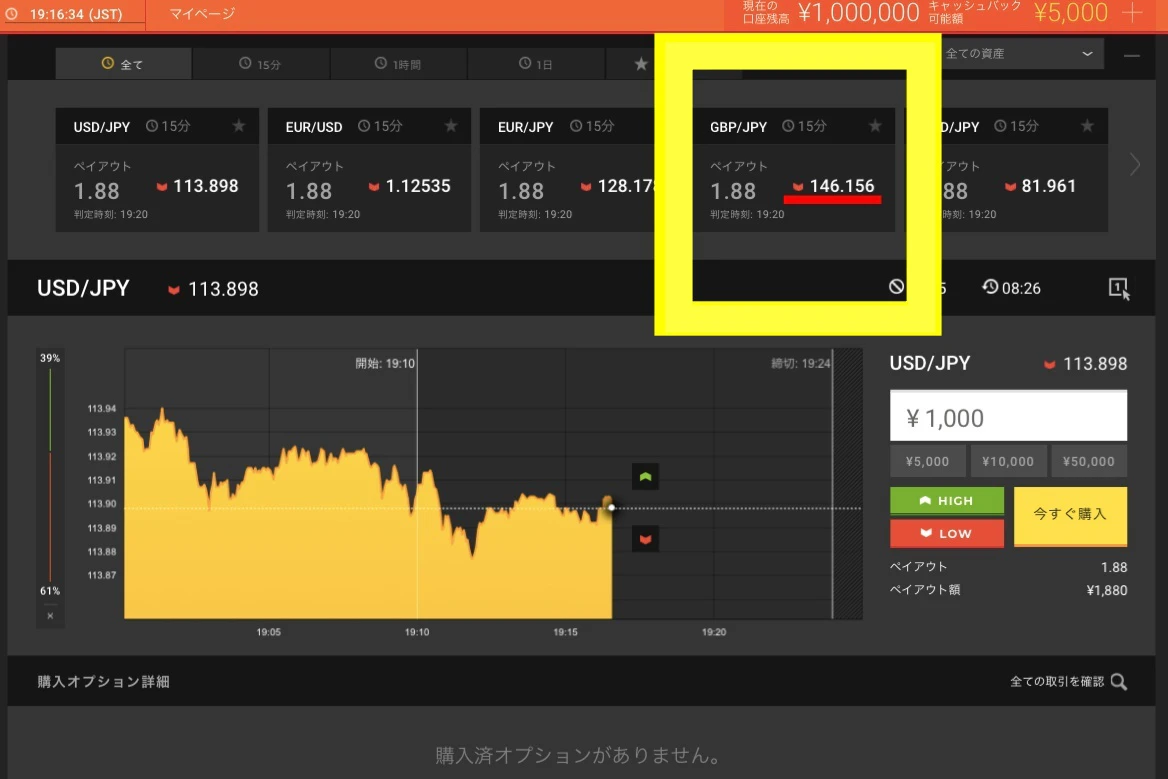Image resolution: width=1168 pixels, height=779 pixels.
Task: Click the 39%/61% trader sentiment bar
Action: point(50,475)
